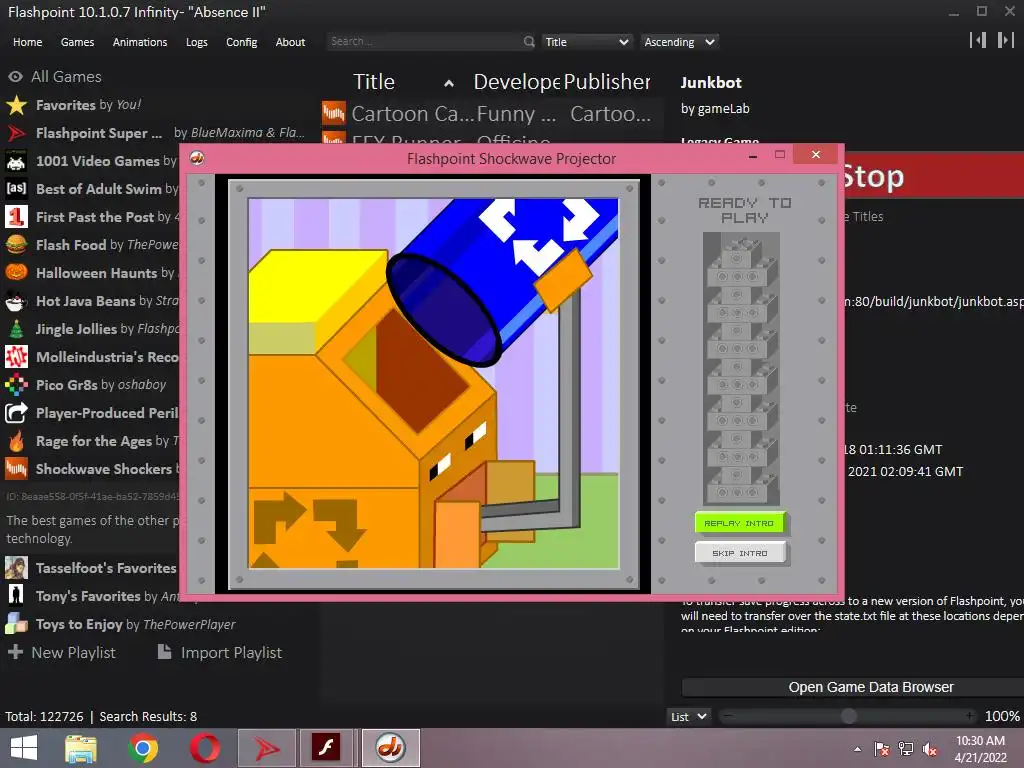Open Opera browser from the taskbar
This screenshot has height=768, width=1024.
204,748
